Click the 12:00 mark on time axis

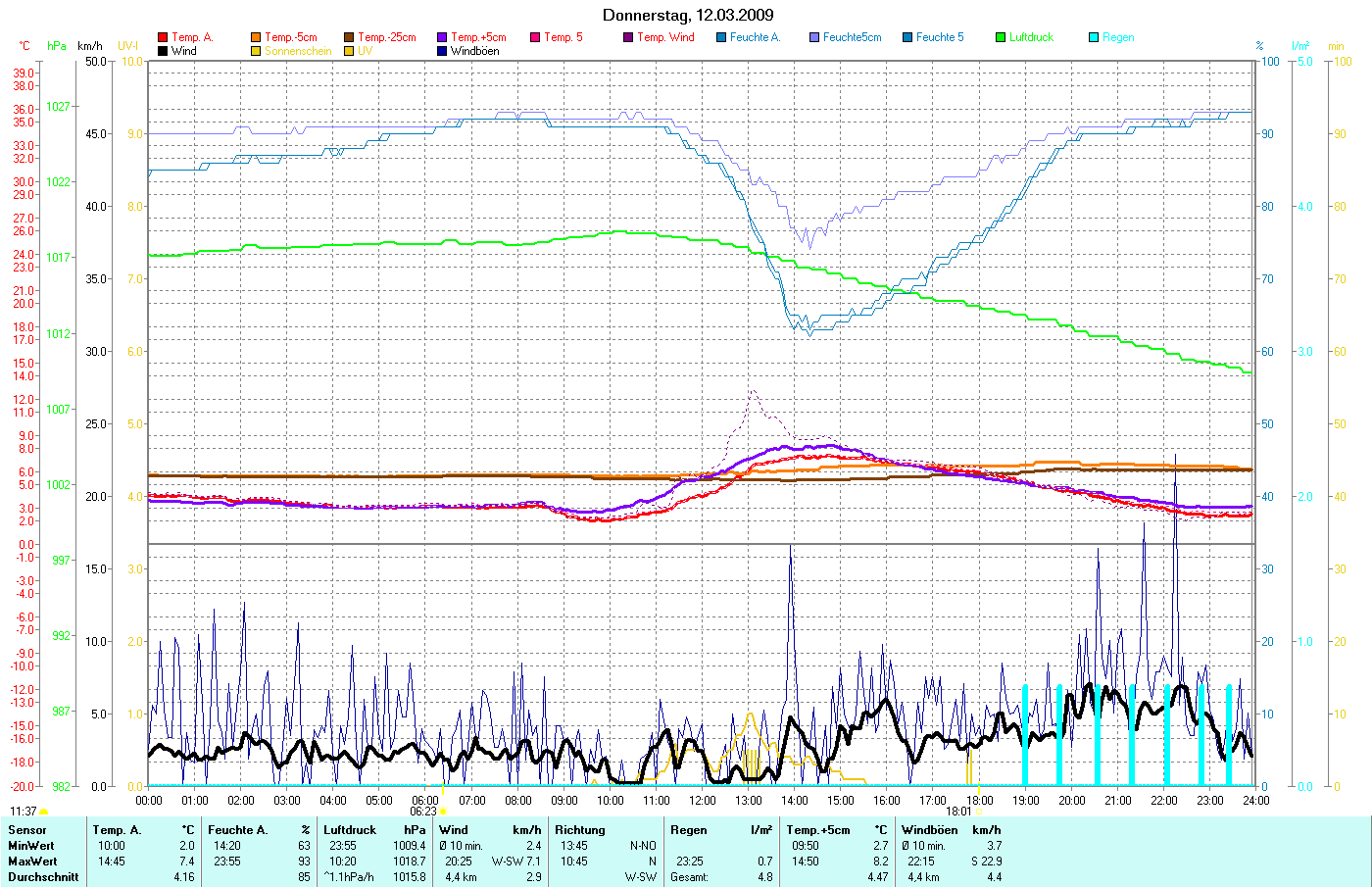click(703, 800)
